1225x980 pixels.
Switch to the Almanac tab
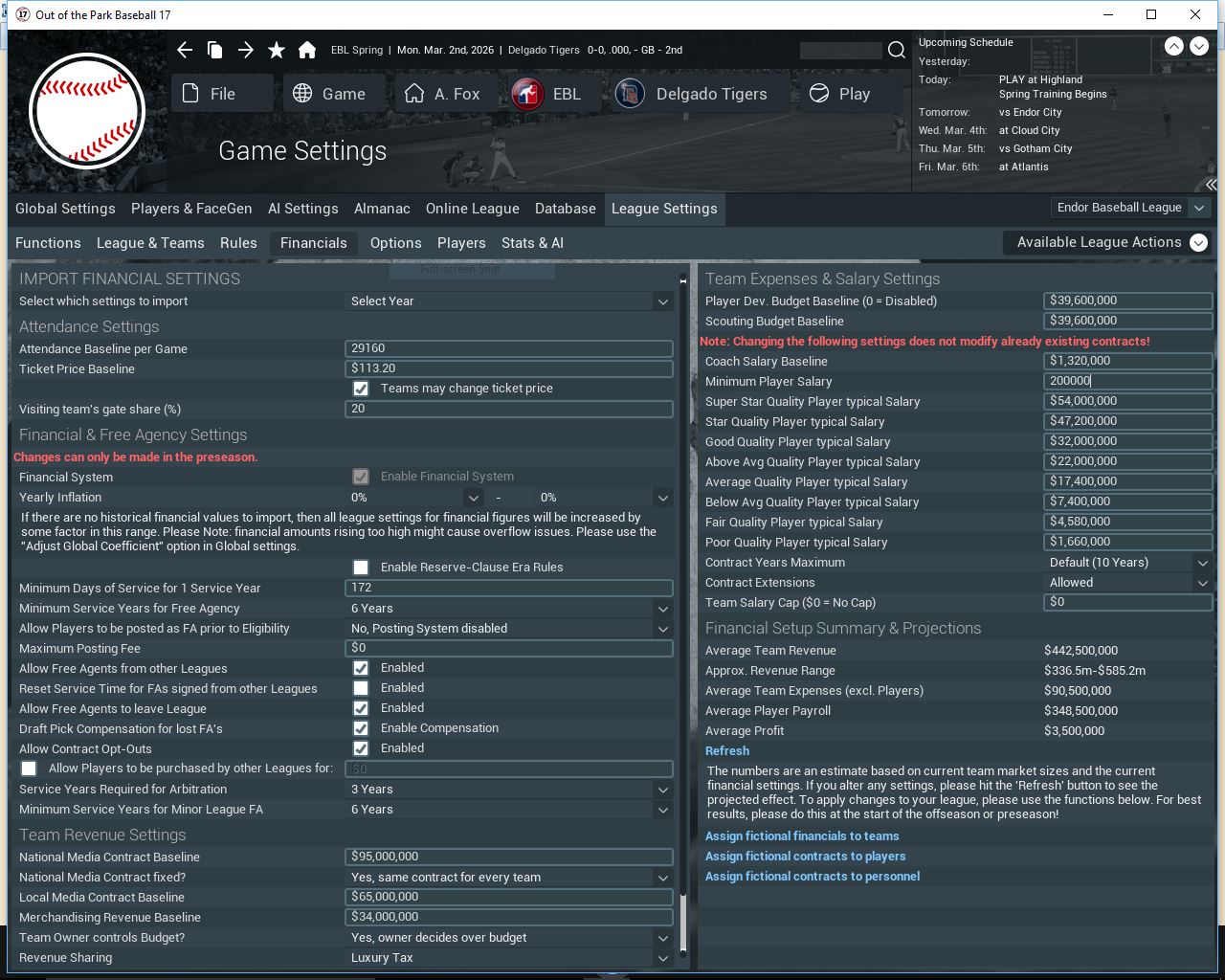pyautogui.click(x=382, y=209)
